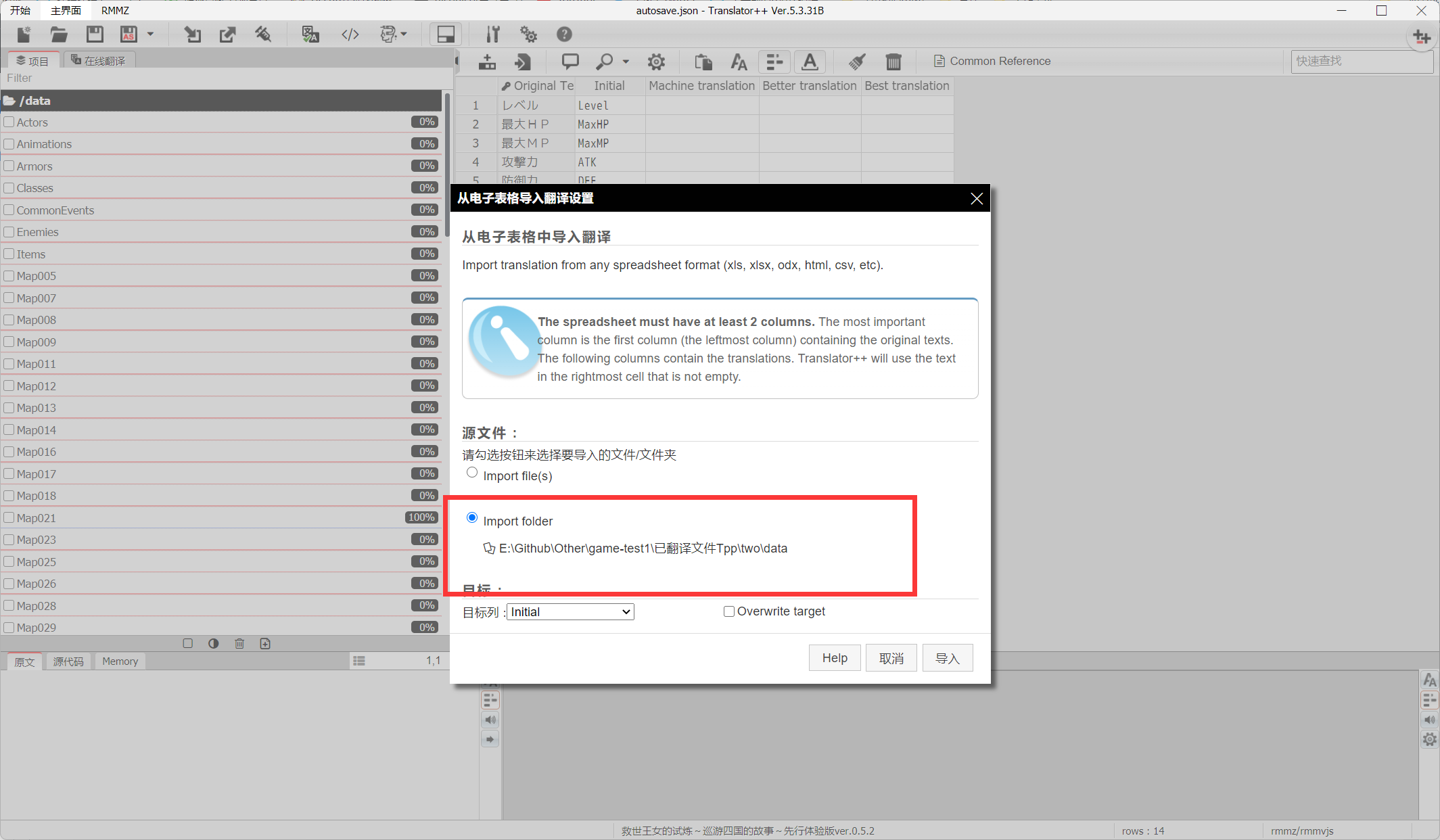This screenshot has width=1440, height=840.
Task: Click the Help button in dialog
Action: click(x=834, y=658)
